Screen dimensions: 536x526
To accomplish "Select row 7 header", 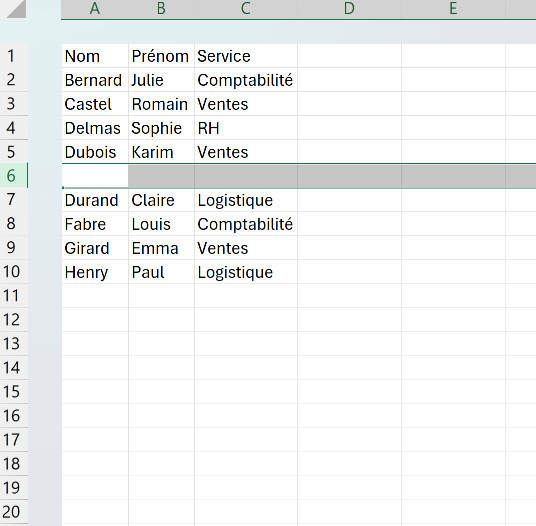I will click(14, 200).
